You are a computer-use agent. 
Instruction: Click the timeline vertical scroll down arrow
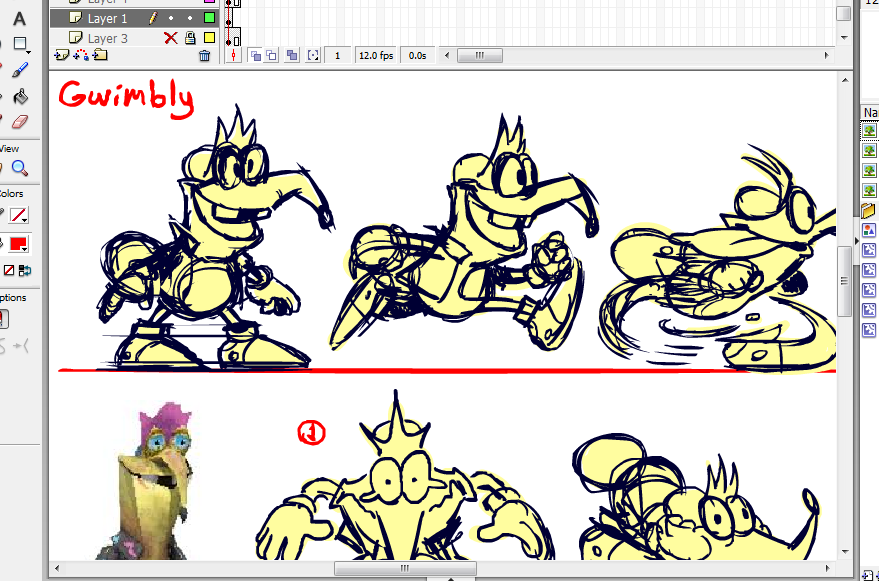(844, 38)
